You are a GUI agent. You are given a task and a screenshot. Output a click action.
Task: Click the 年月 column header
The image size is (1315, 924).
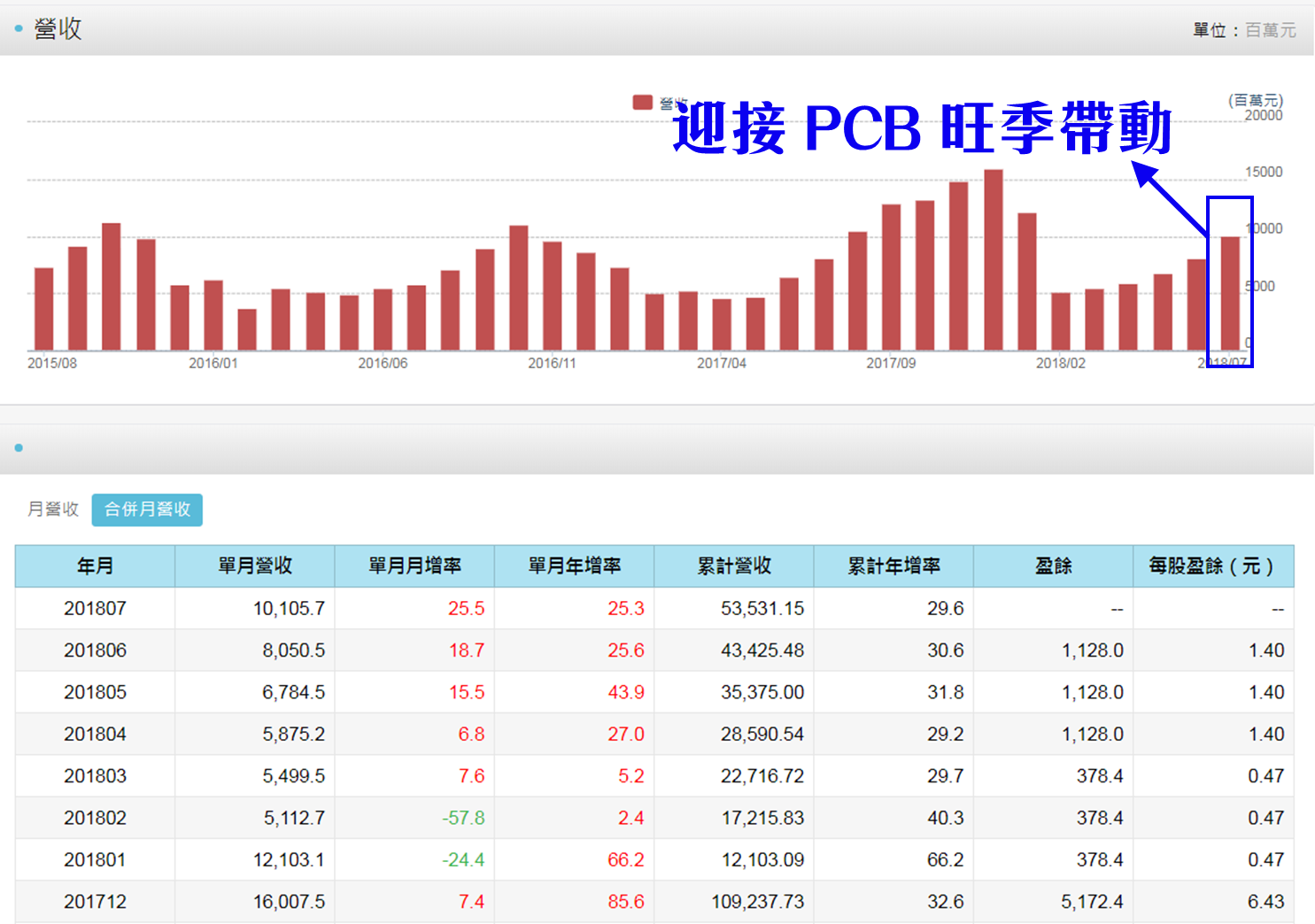[94, 566]
